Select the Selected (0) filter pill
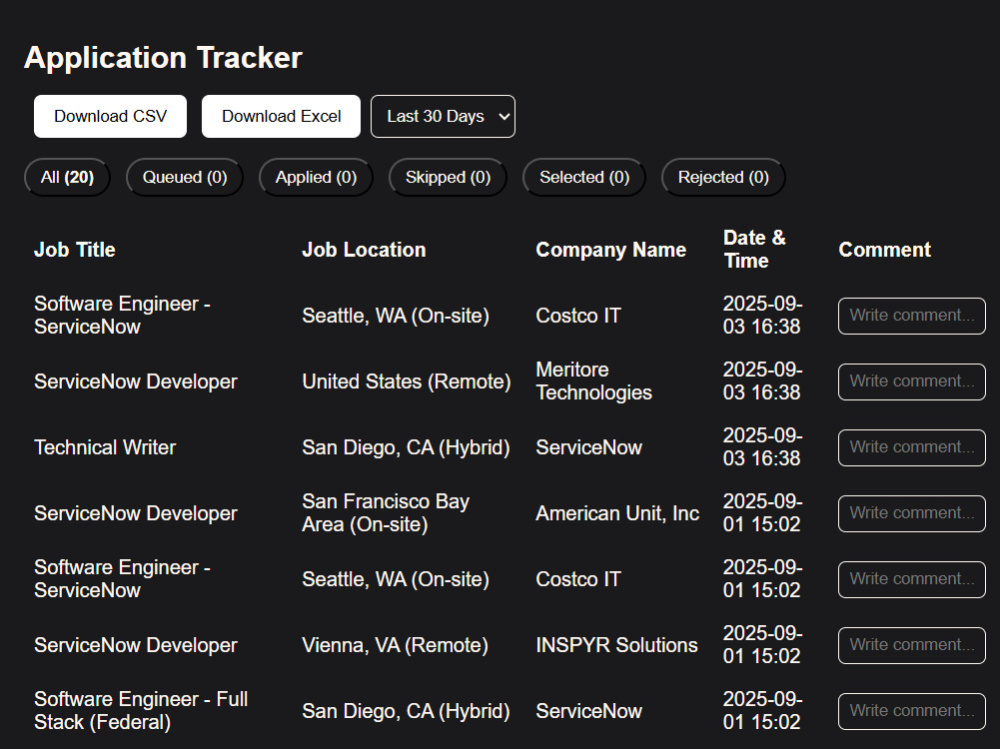This screenshot has height=749, width=1000. 584,177
